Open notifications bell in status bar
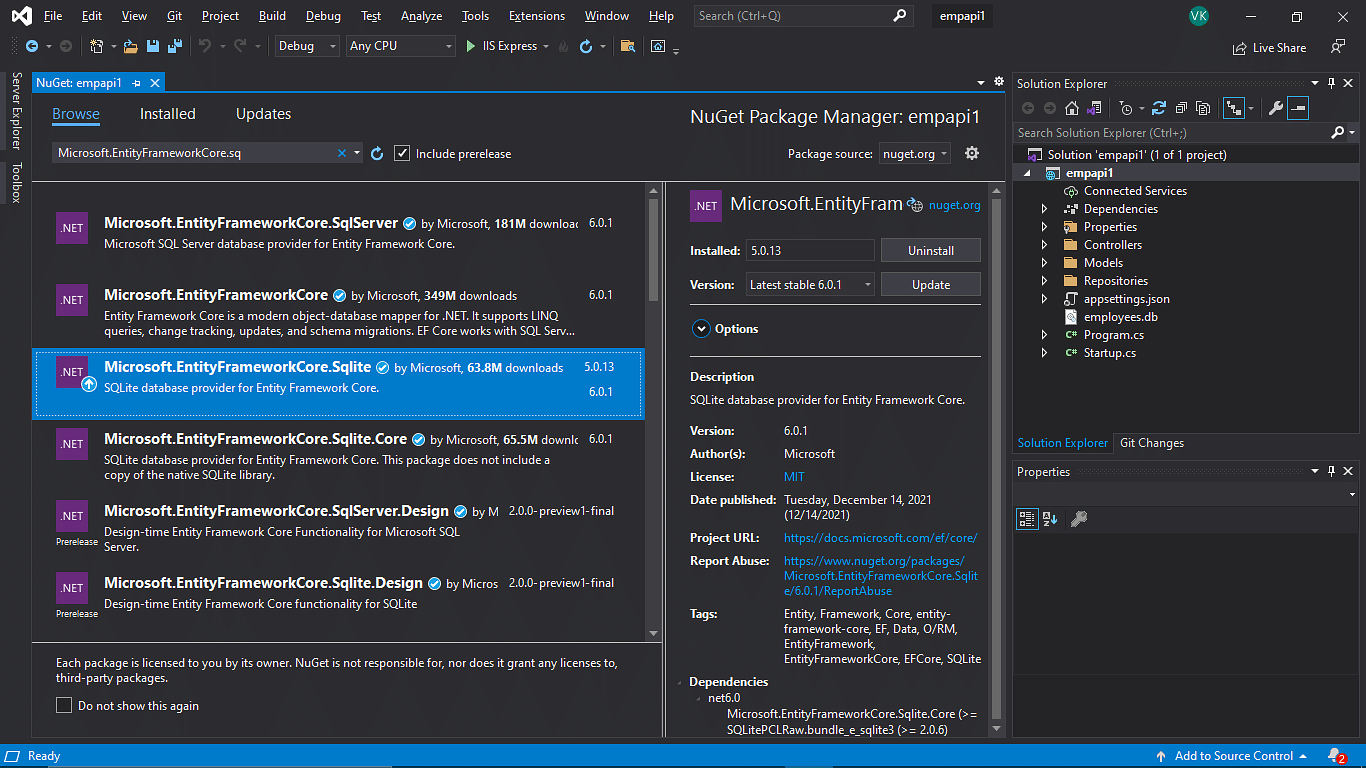 click(x=1336, y=756)
